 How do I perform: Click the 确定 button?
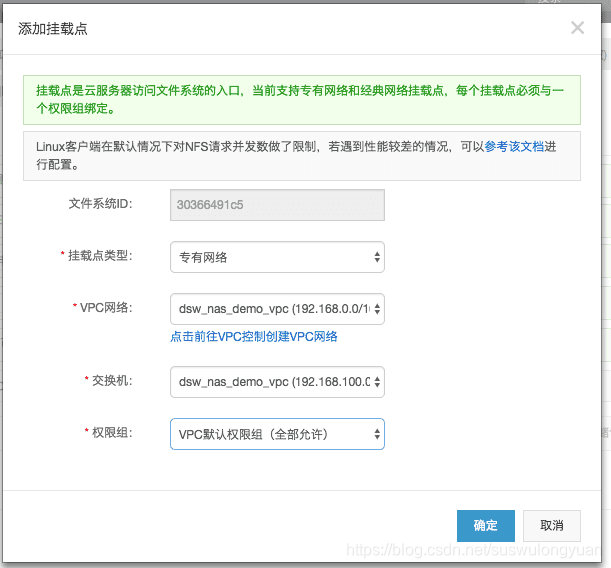(486, 526)
